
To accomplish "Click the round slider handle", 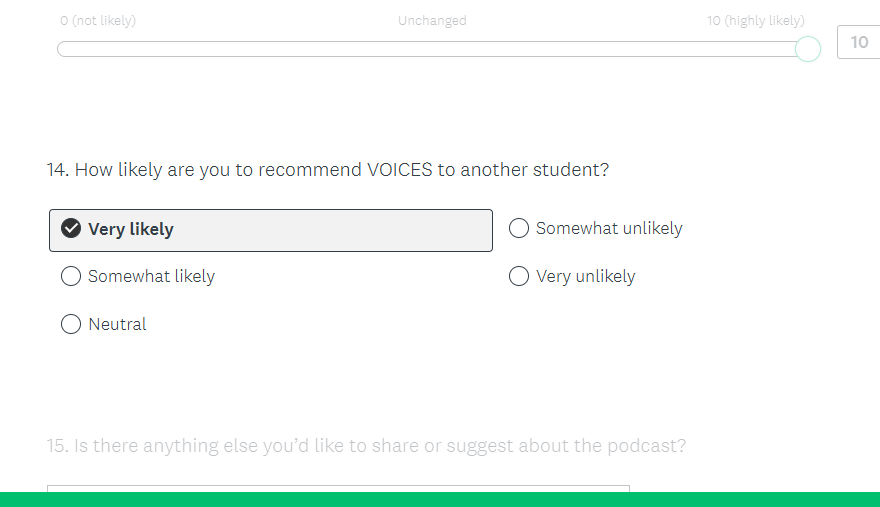I will (x=808, y=49).
